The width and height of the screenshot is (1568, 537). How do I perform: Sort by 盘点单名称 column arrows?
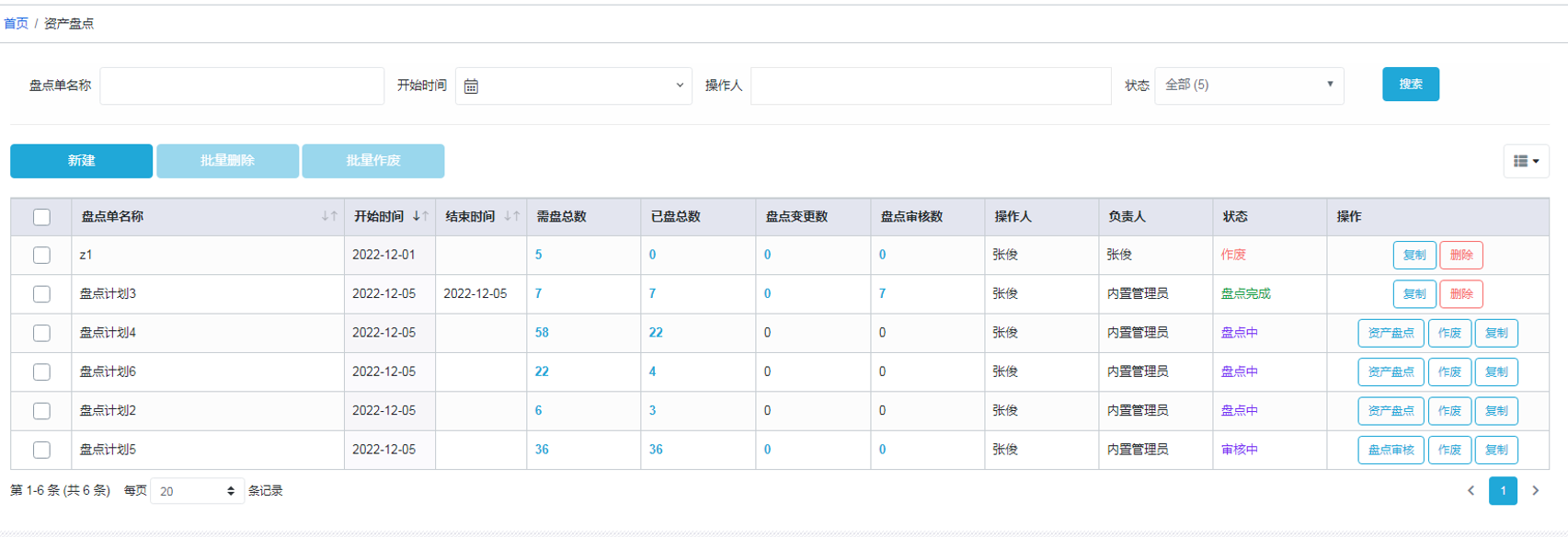[x=328, y=217]
